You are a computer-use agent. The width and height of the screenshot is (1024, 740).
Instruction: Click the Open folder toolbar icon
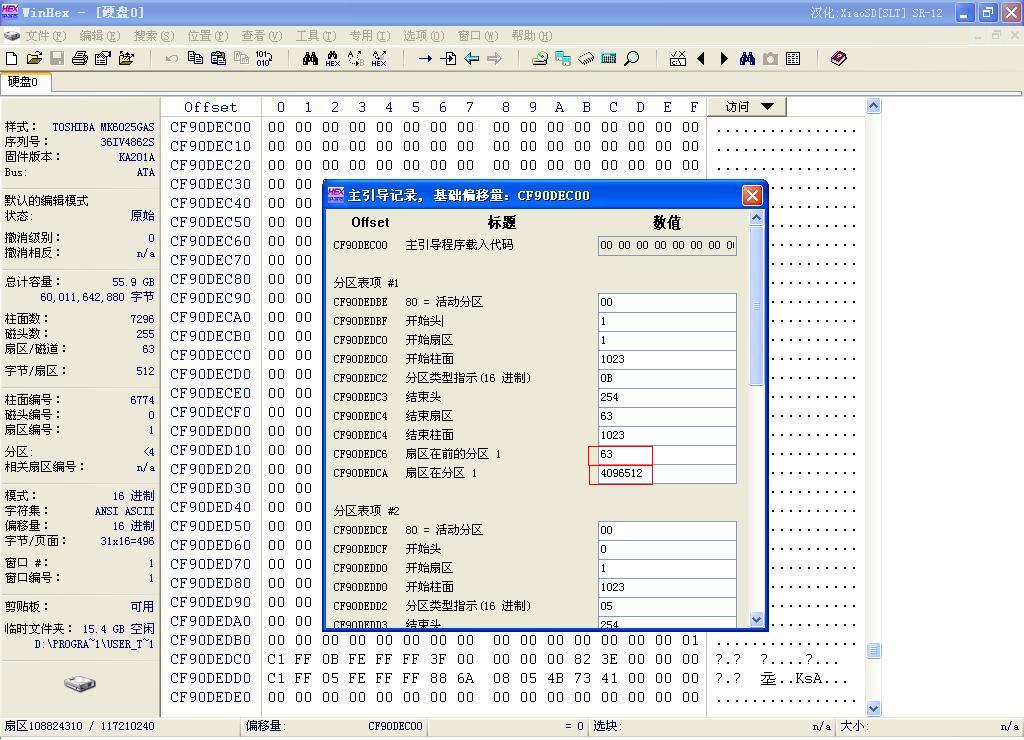(x=126, y=59)
